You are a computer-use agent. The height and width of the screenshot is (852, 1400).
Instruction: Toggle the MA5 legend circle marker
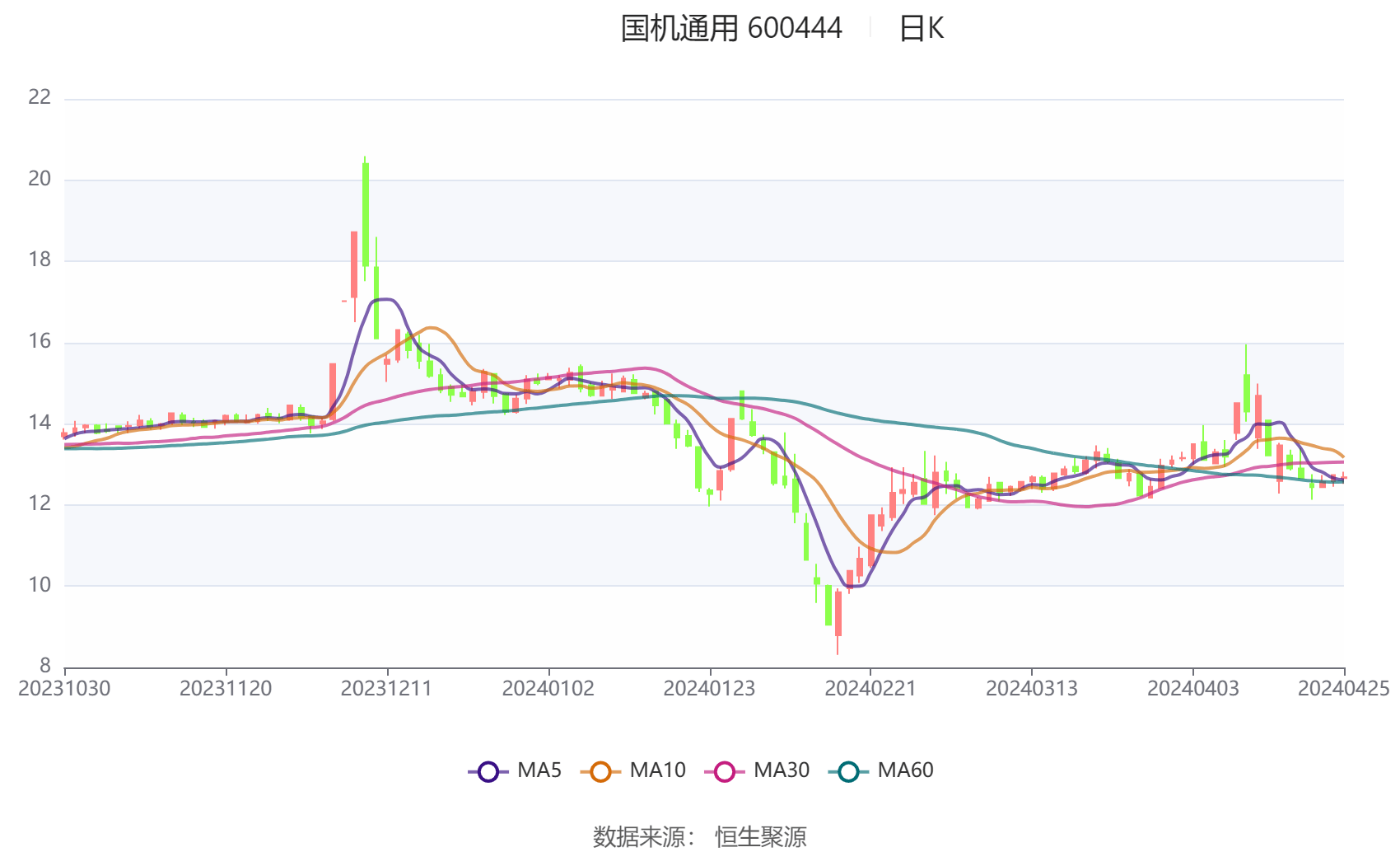tap(488, 771)
